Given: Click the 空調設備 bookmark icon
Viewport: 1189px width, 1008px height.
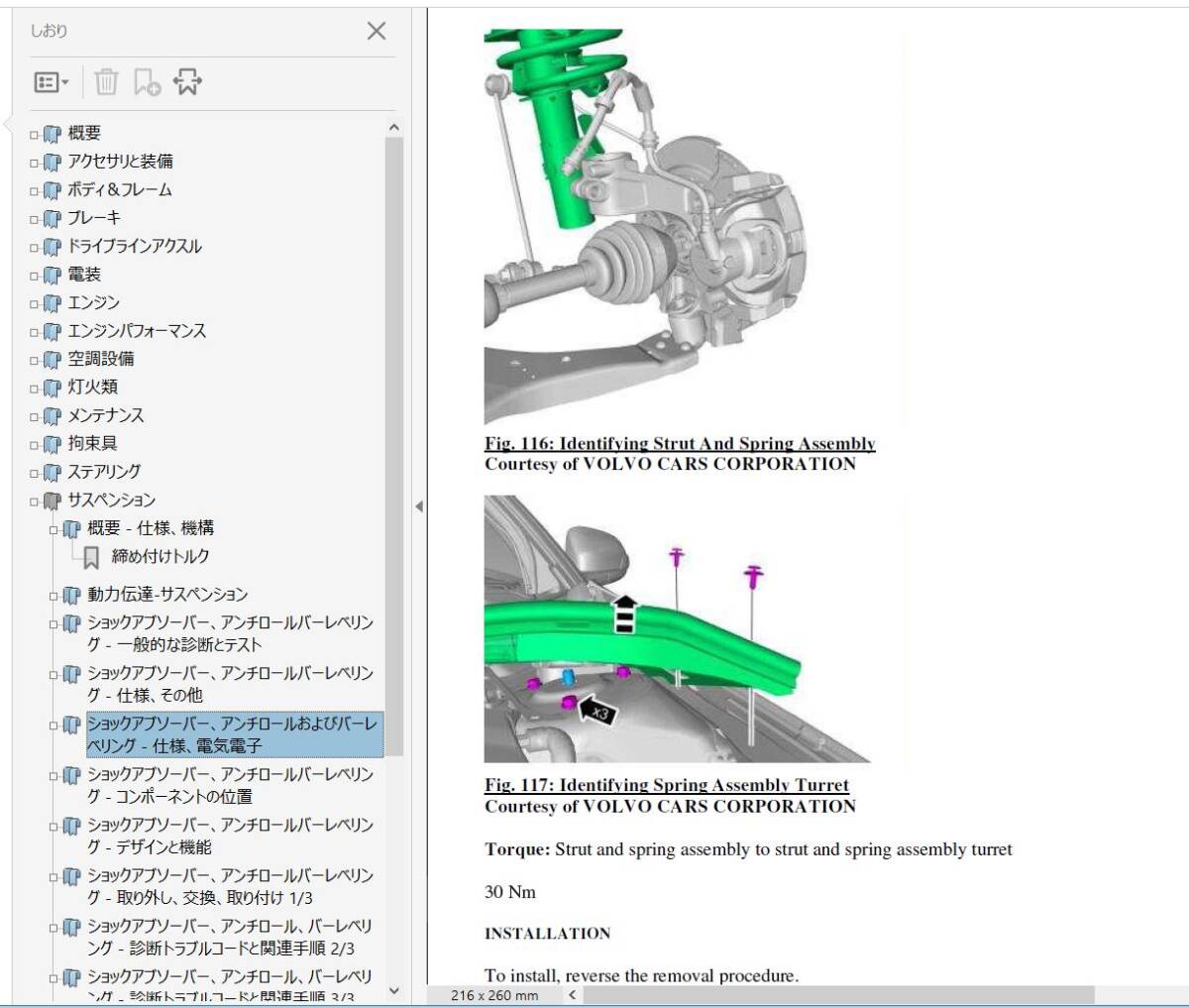Looking at the screenshot, I should pyautogui.click(x=53, y=360).
